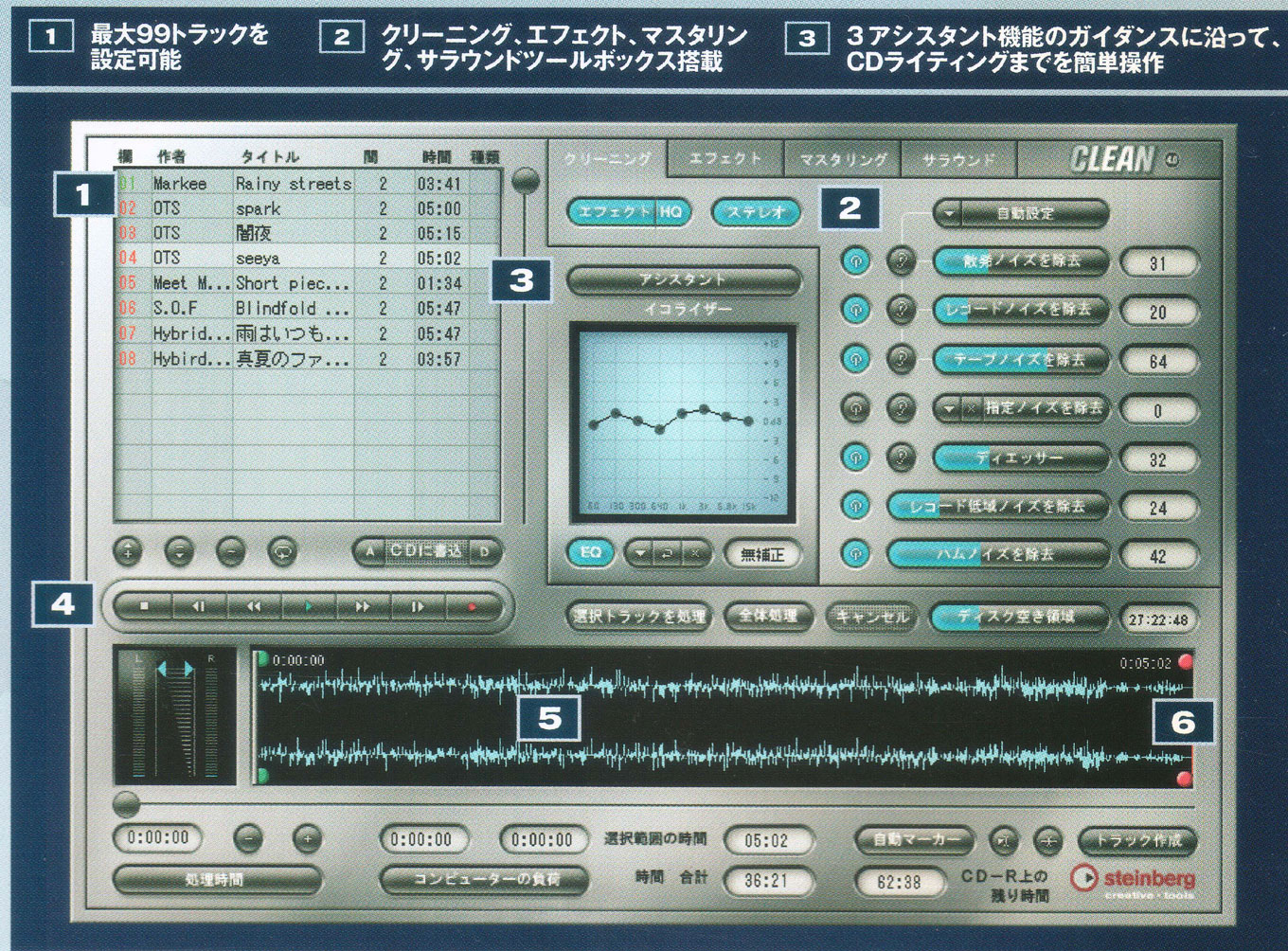This screenshot has width=1288, height=951.
Task: Select the Rainy streets track row
Action: coord(307,183)
